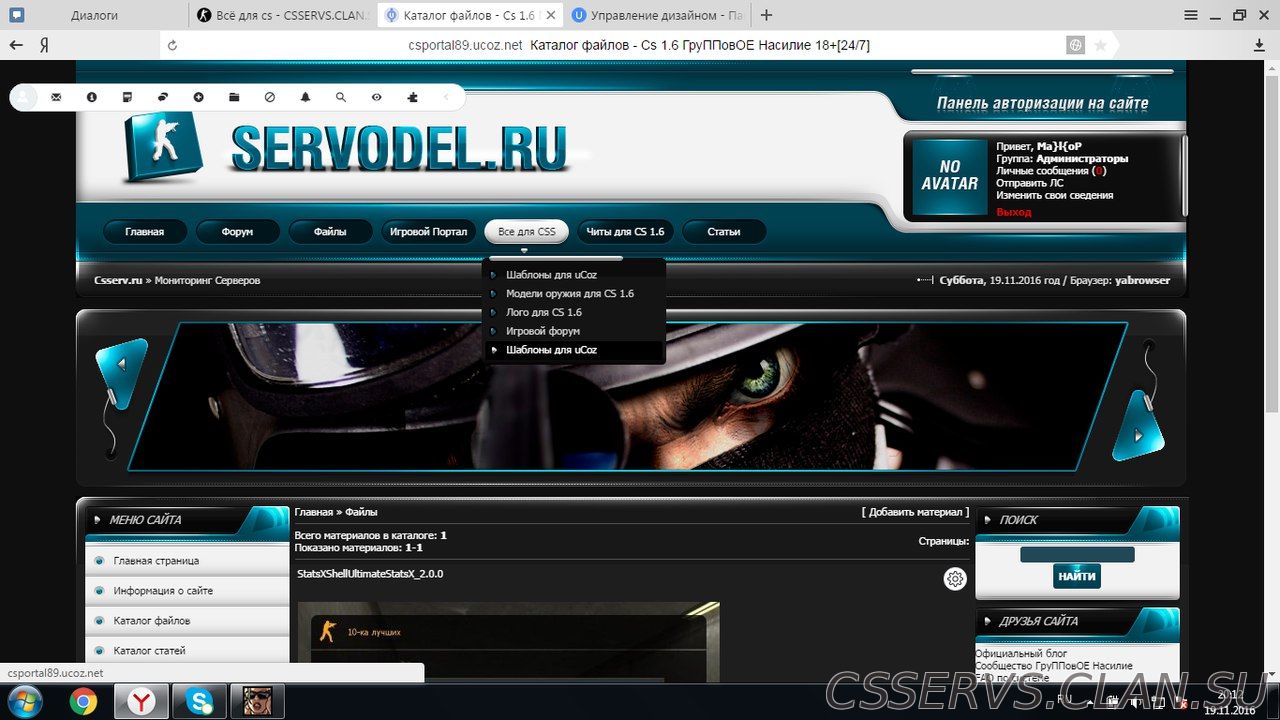
Task: Switch to Управление дизайном tab
Action: click(658, 15)
